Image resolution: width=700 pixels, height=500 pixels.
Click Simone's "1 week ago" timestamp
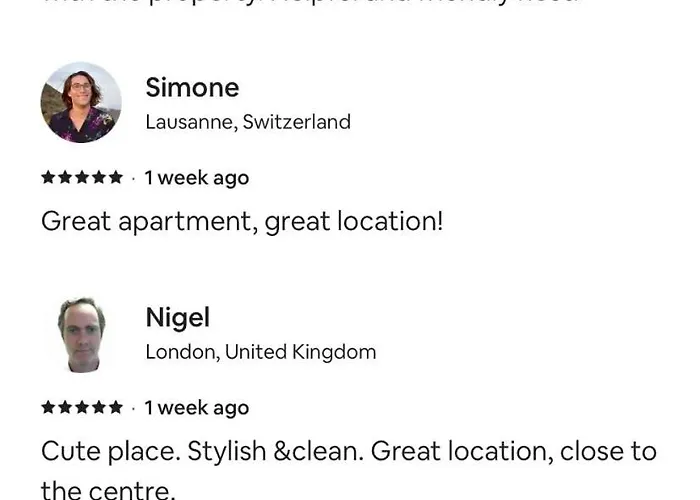[x=197, y=178]
